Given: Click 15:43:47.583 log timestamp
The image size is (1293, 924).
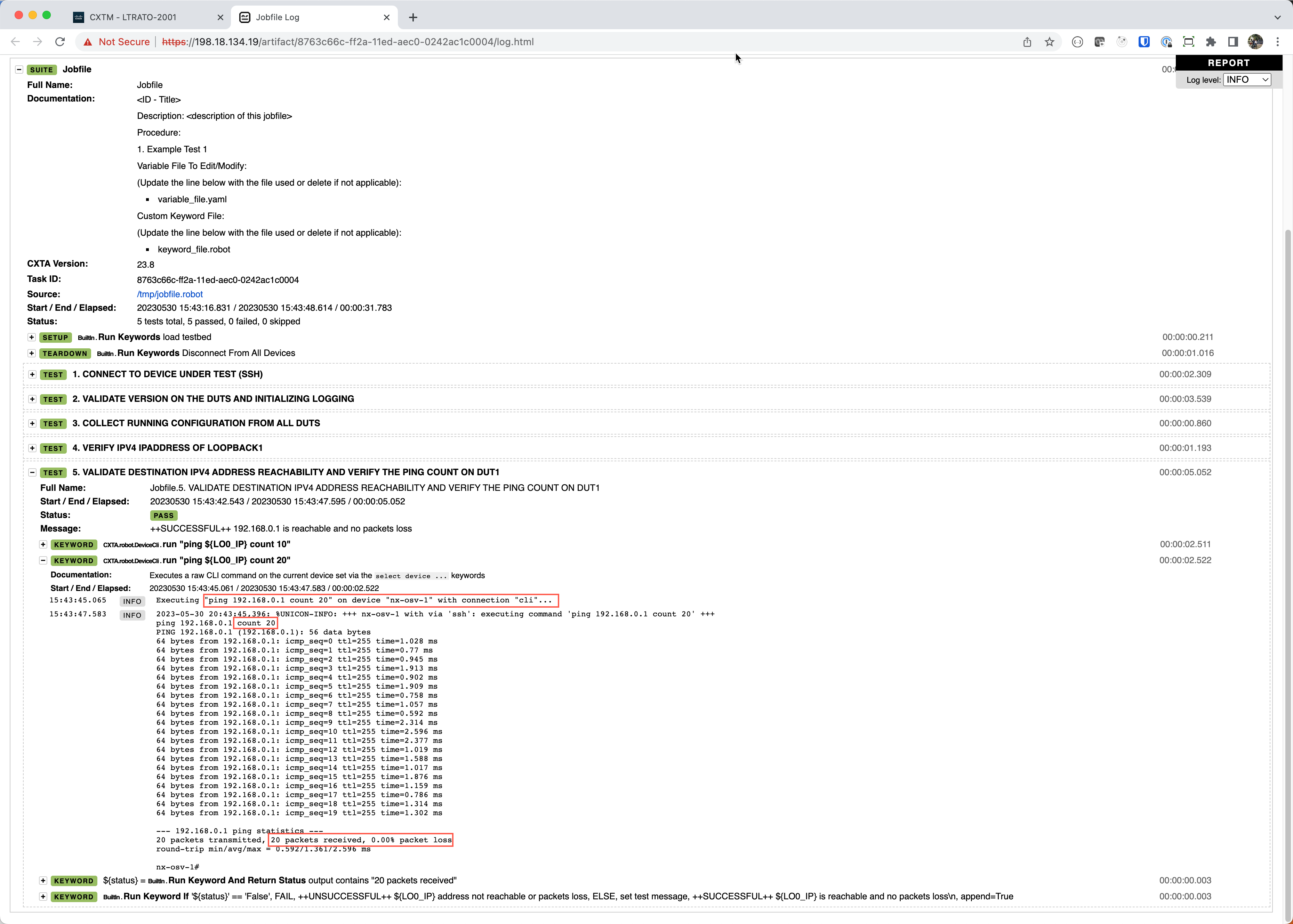Looking at the screenshot, I should pos(78,614).
